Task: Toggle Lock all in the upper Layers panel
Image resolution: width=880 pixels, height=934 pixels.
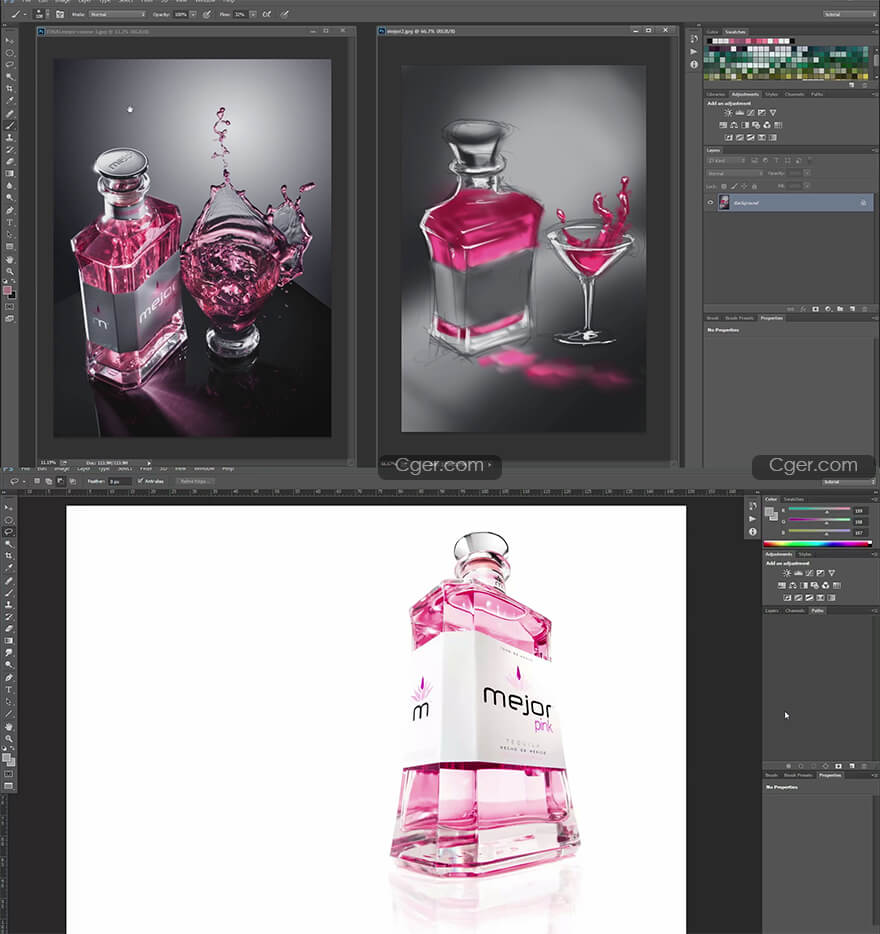Action: 754,186
